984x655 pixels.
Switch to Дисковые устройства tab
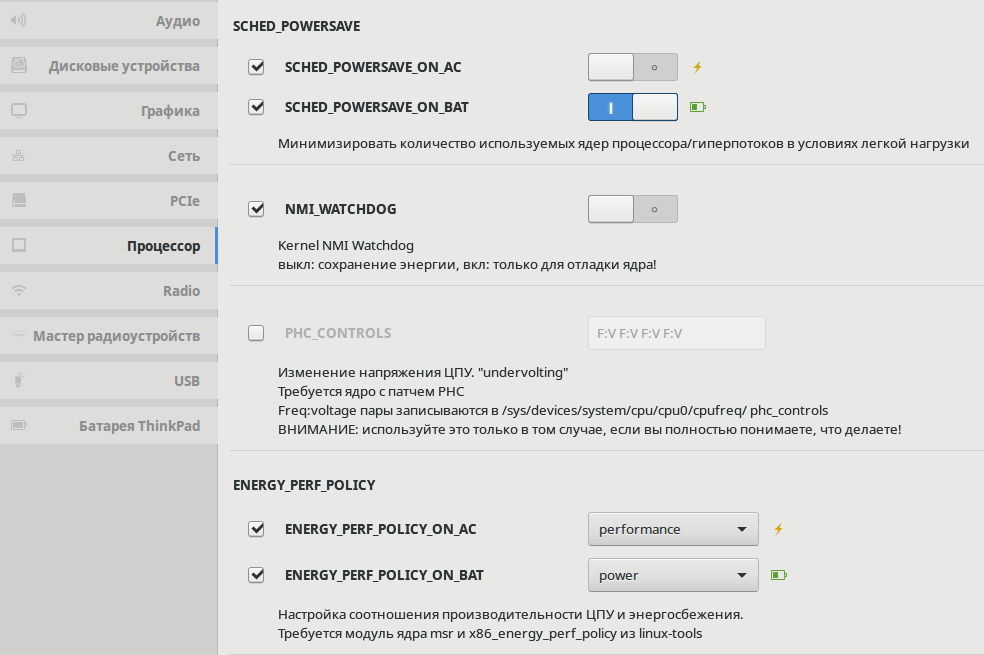click(109, 65)
